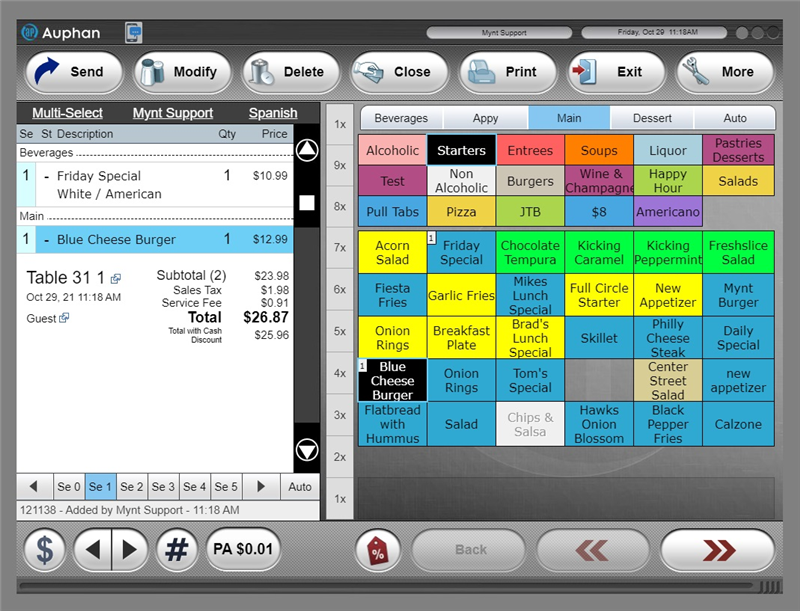
Task: Click the discount tag icon
Action: [378, 549]
